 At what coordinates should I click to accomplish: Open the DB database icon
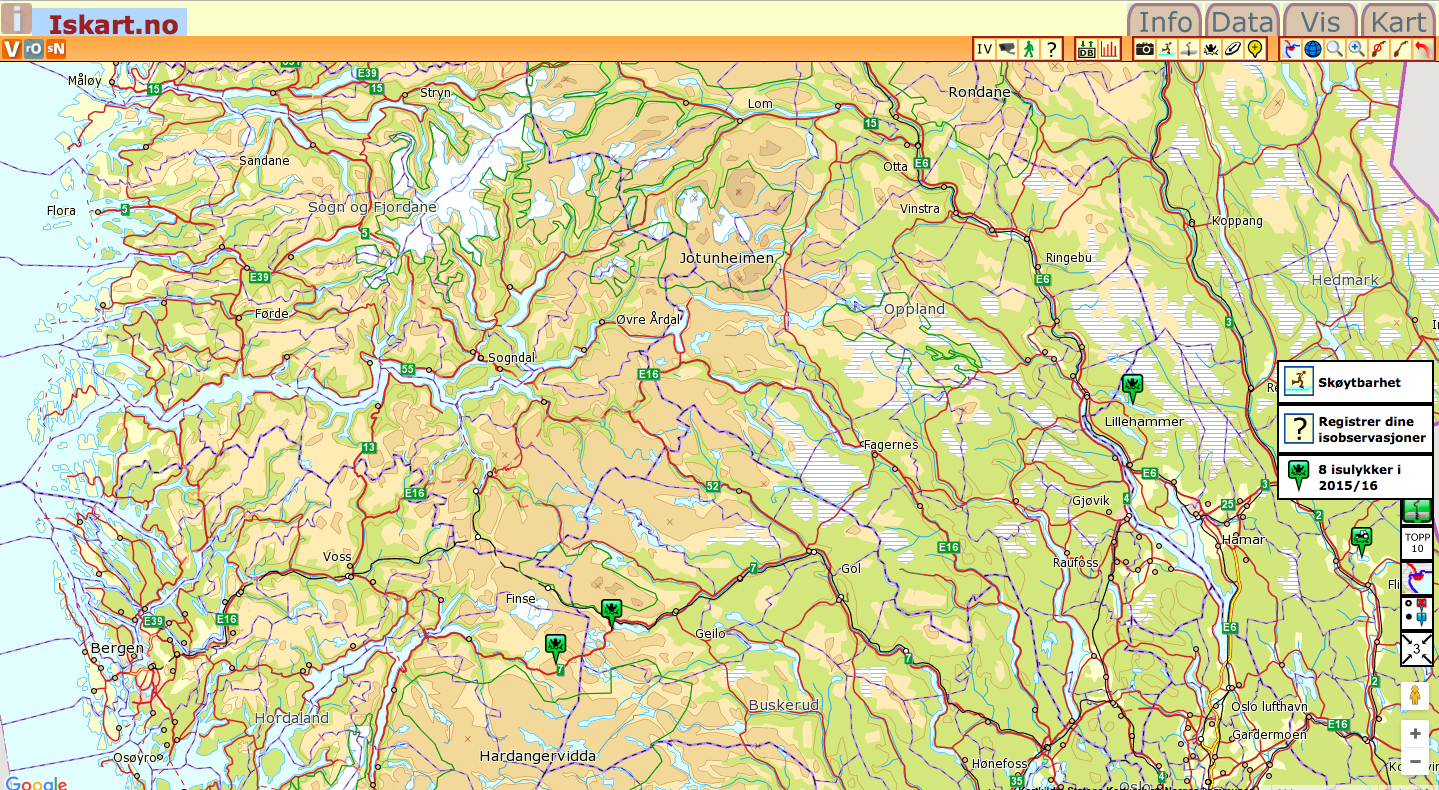pos(1087,49)
